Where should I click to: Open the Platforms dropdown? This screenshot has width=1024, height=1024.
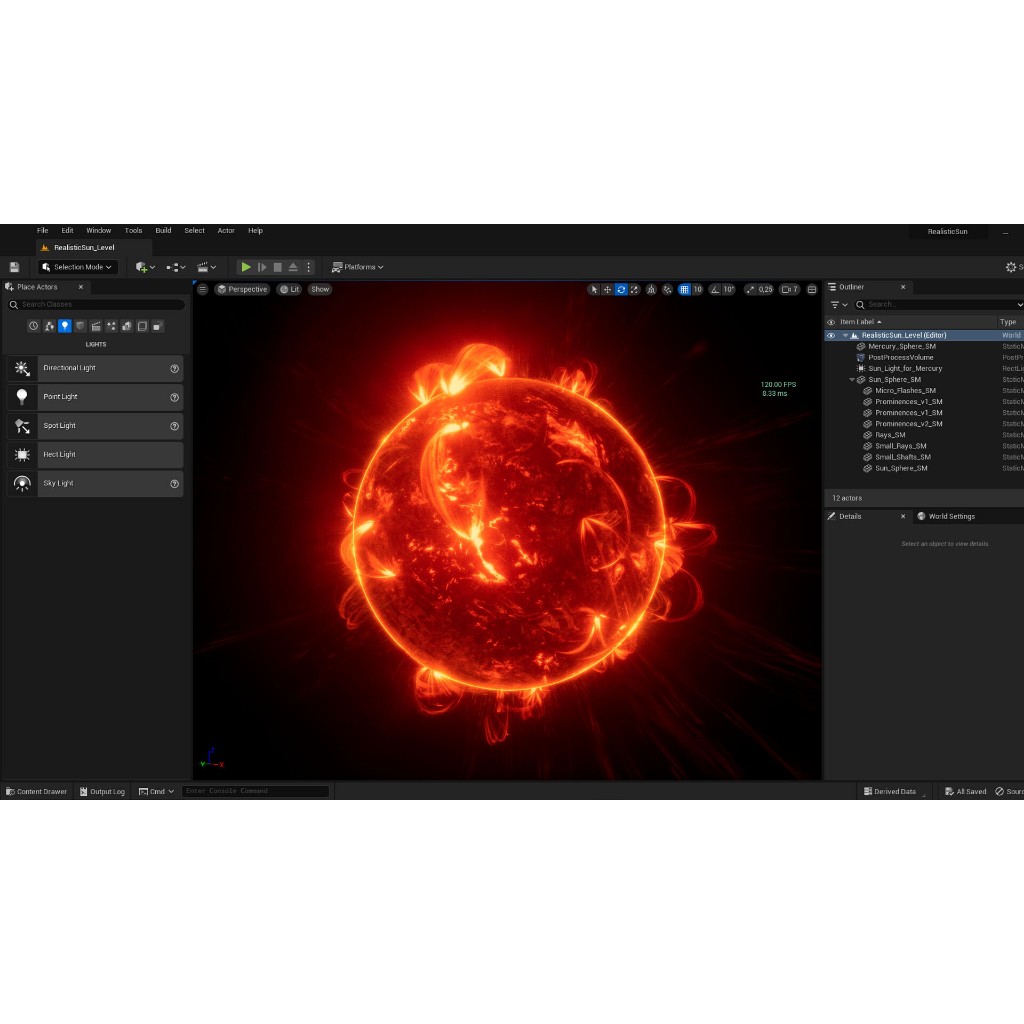(357, 267)
